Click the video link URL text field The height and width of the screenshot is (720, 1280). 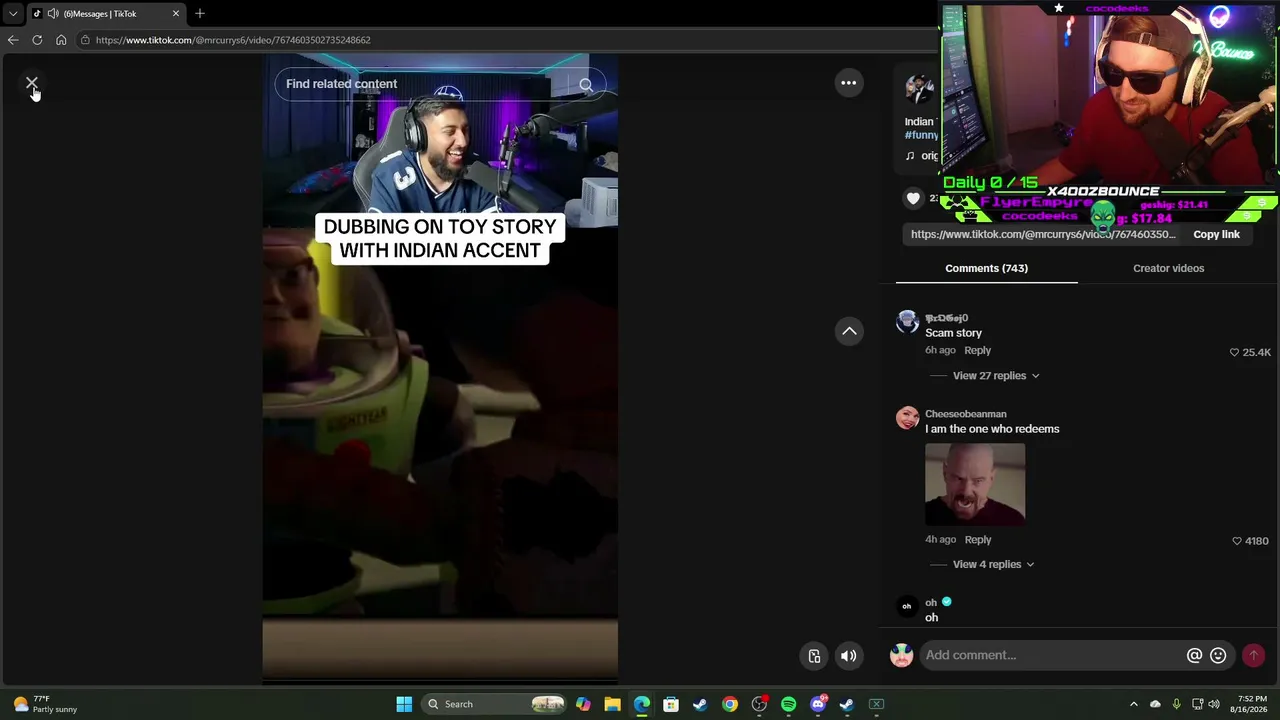click(x=1043, y=234)
